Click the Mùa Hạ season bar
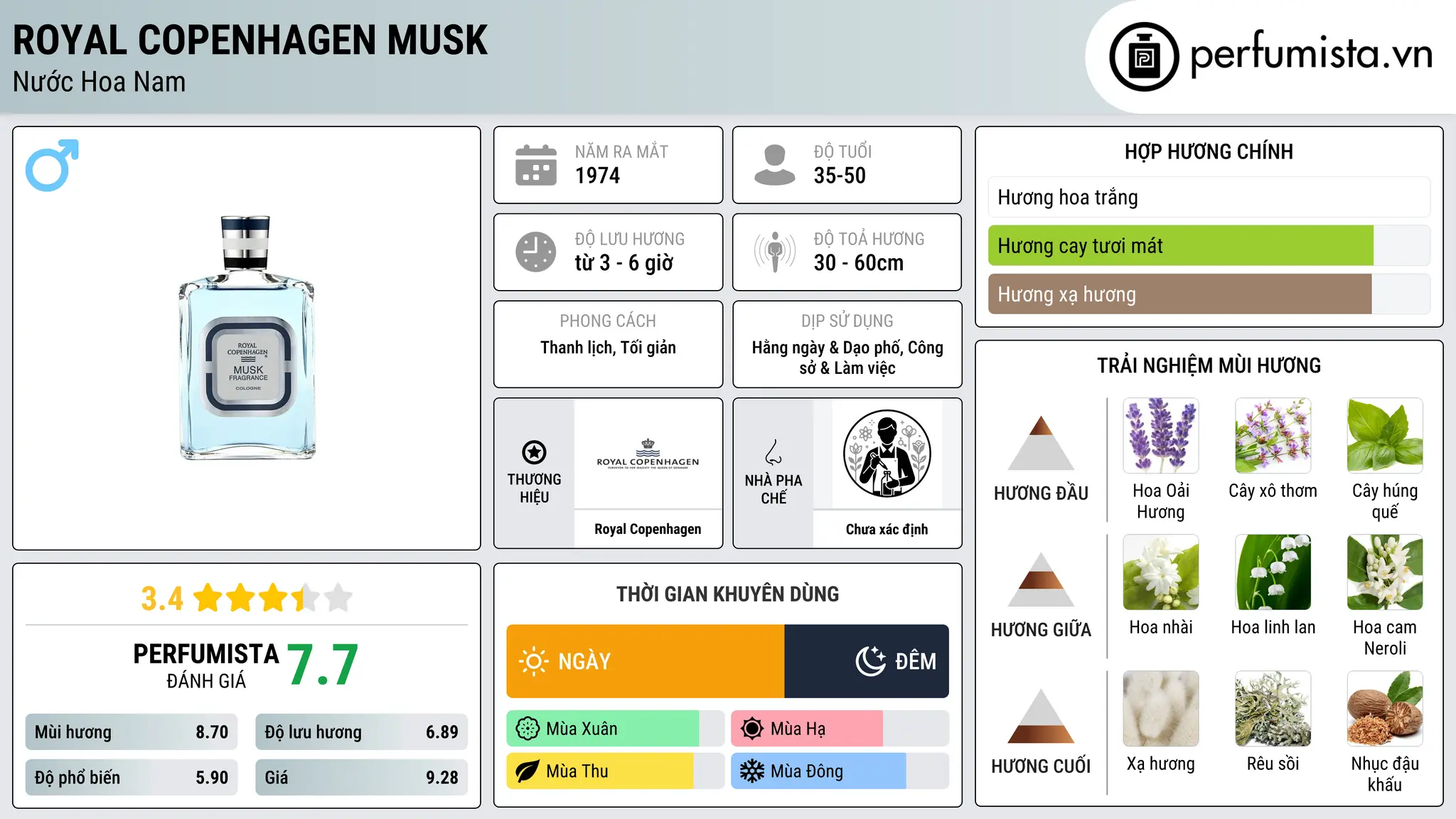Viewport: 1456px width, 819px height. 840,729
